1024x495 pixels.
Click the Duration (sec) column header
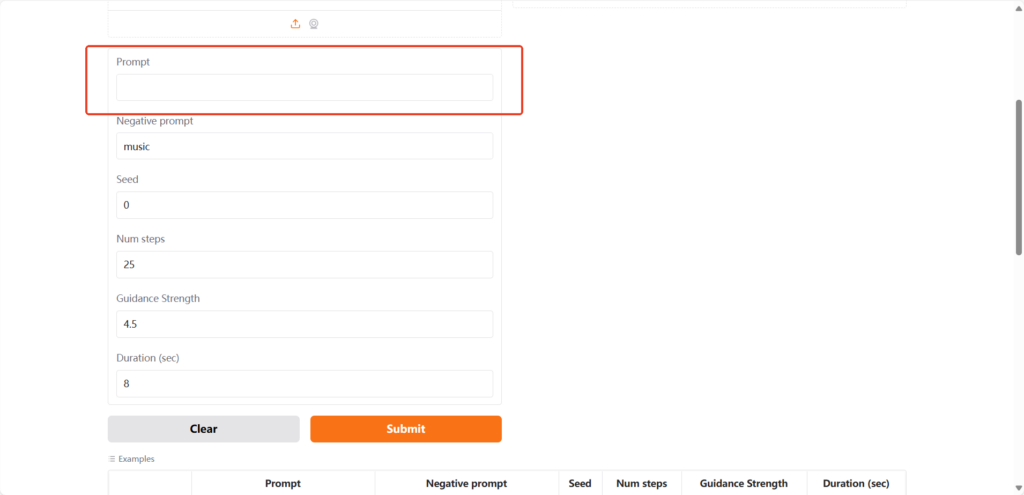pos(855,483)
